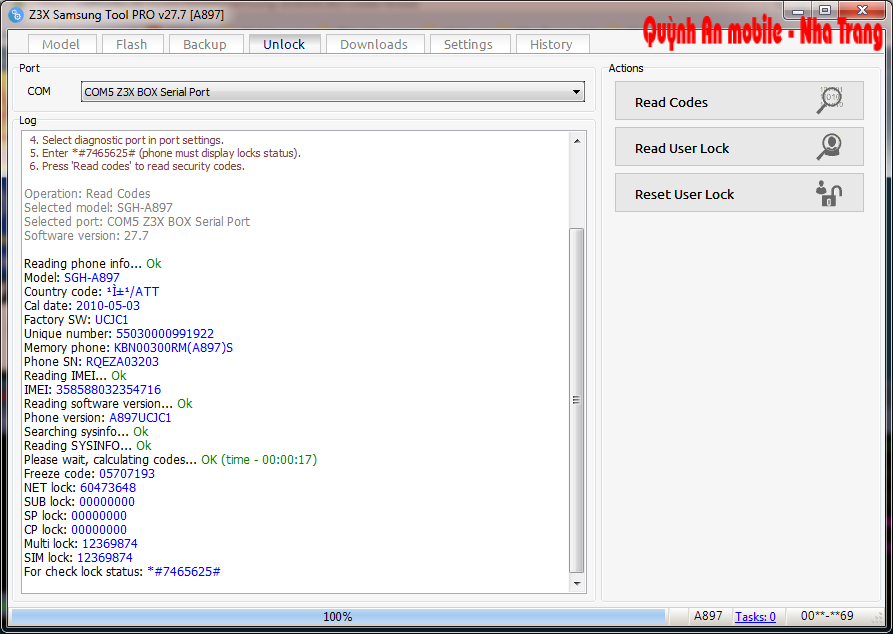Switch to the Settings tab
893x634 pixels.
(x=469, y=44)
